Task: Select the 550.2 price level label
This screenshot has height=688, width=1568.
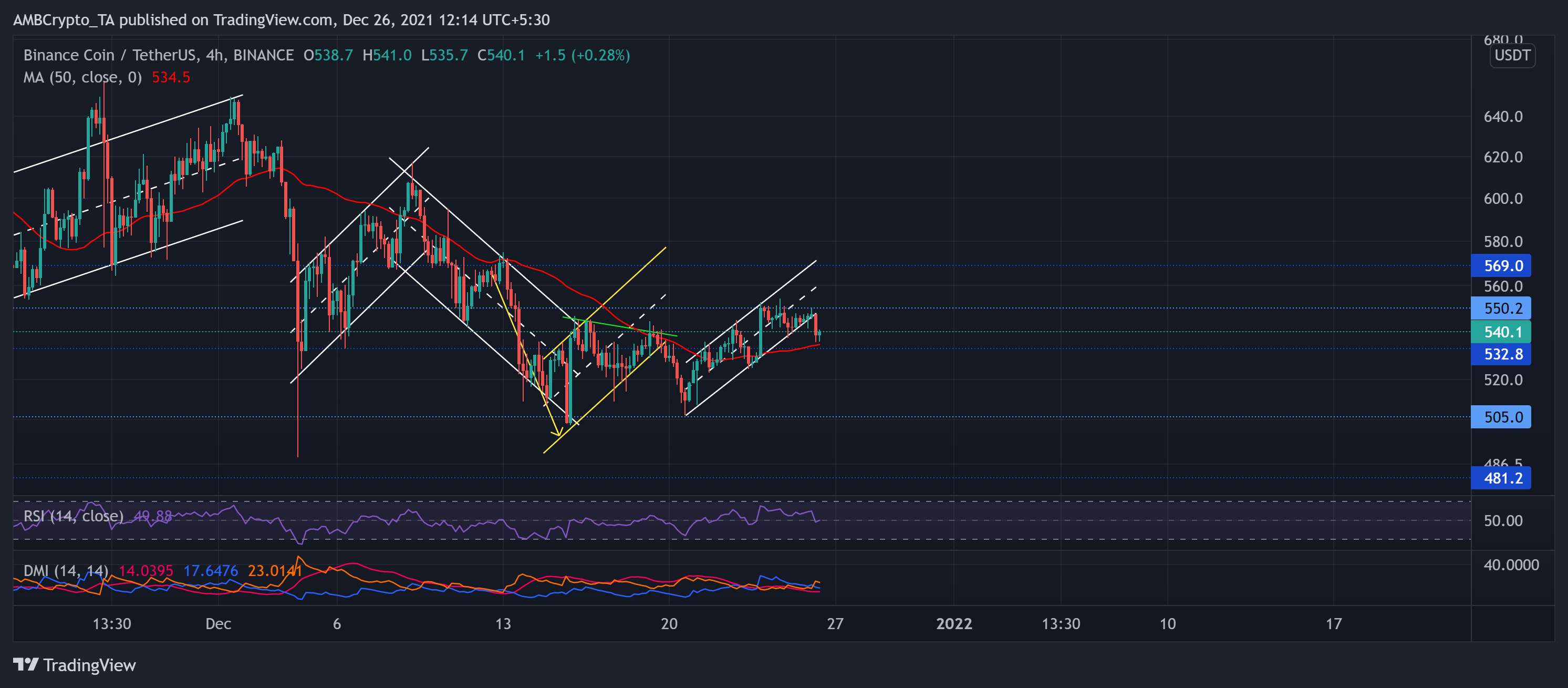Action: [x=1500, y=308]
